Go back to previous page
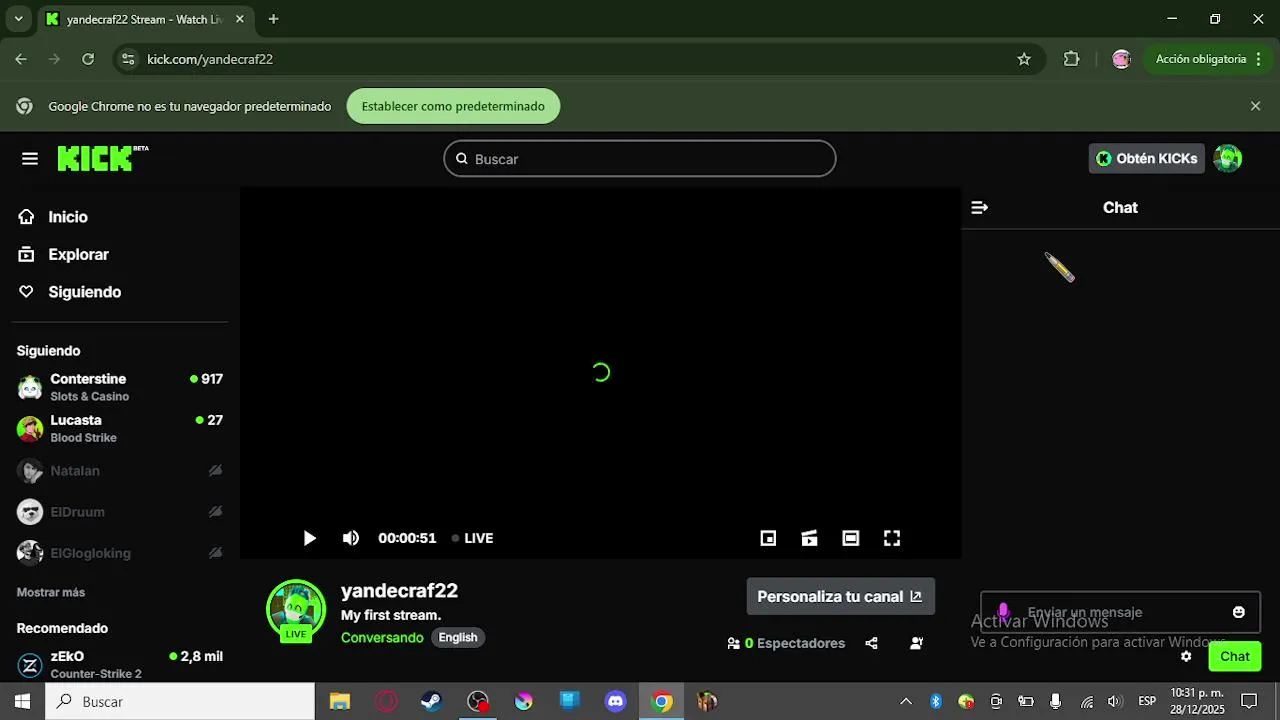The height and width of the screenshot is (720, 1280). [x=21, y=59]
